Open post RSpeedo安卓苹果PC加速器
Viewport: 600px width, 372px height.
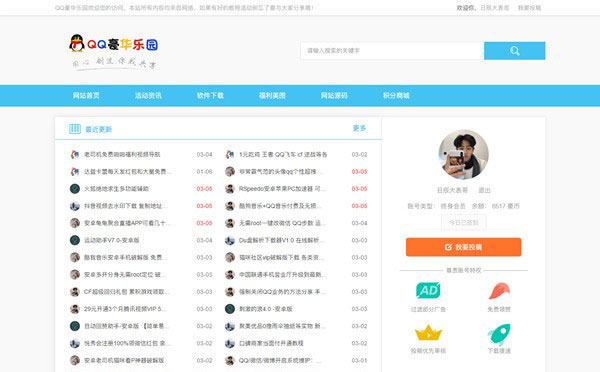click(x=283, y=189)
